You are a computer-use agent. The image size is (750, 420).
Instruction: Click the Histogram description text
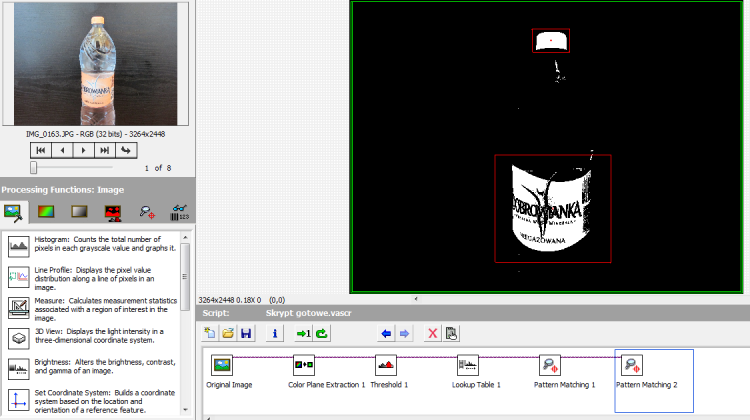[x=105, y=243]
